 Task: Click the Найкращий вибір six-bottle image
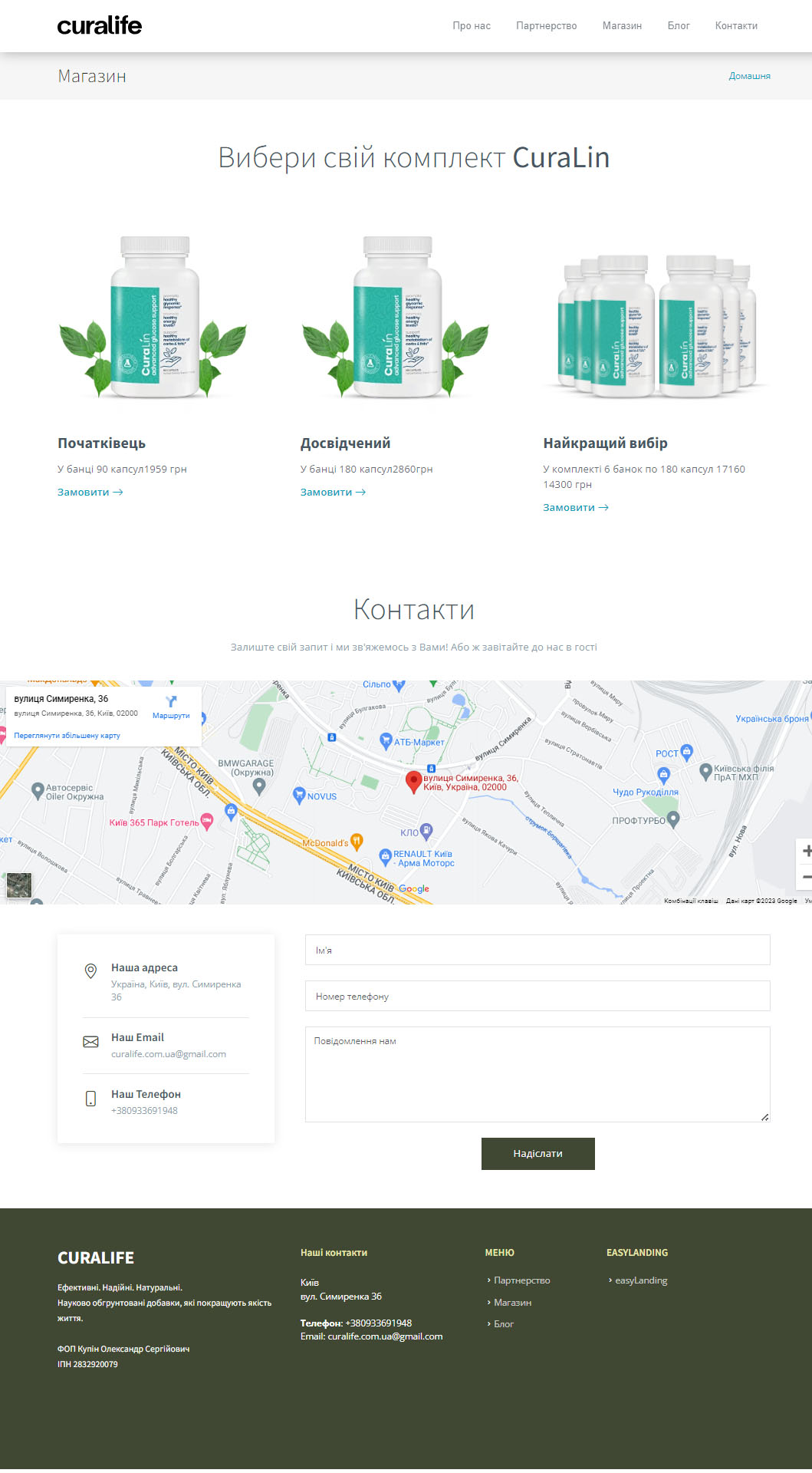coord(656,325)
